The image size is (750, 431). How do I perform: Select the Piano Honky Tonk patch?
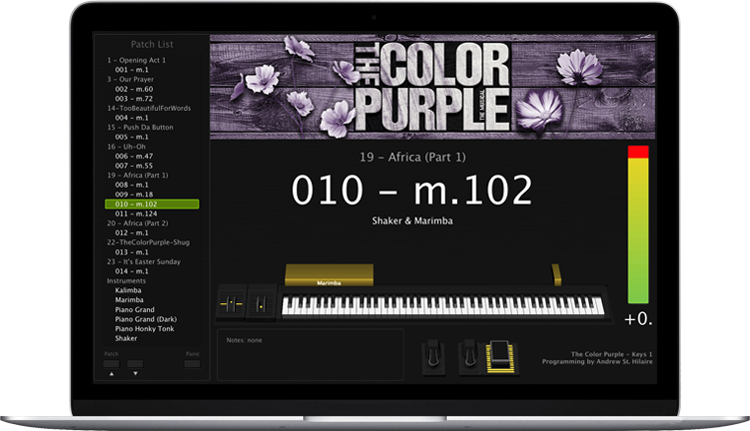(x=144, y=329)
